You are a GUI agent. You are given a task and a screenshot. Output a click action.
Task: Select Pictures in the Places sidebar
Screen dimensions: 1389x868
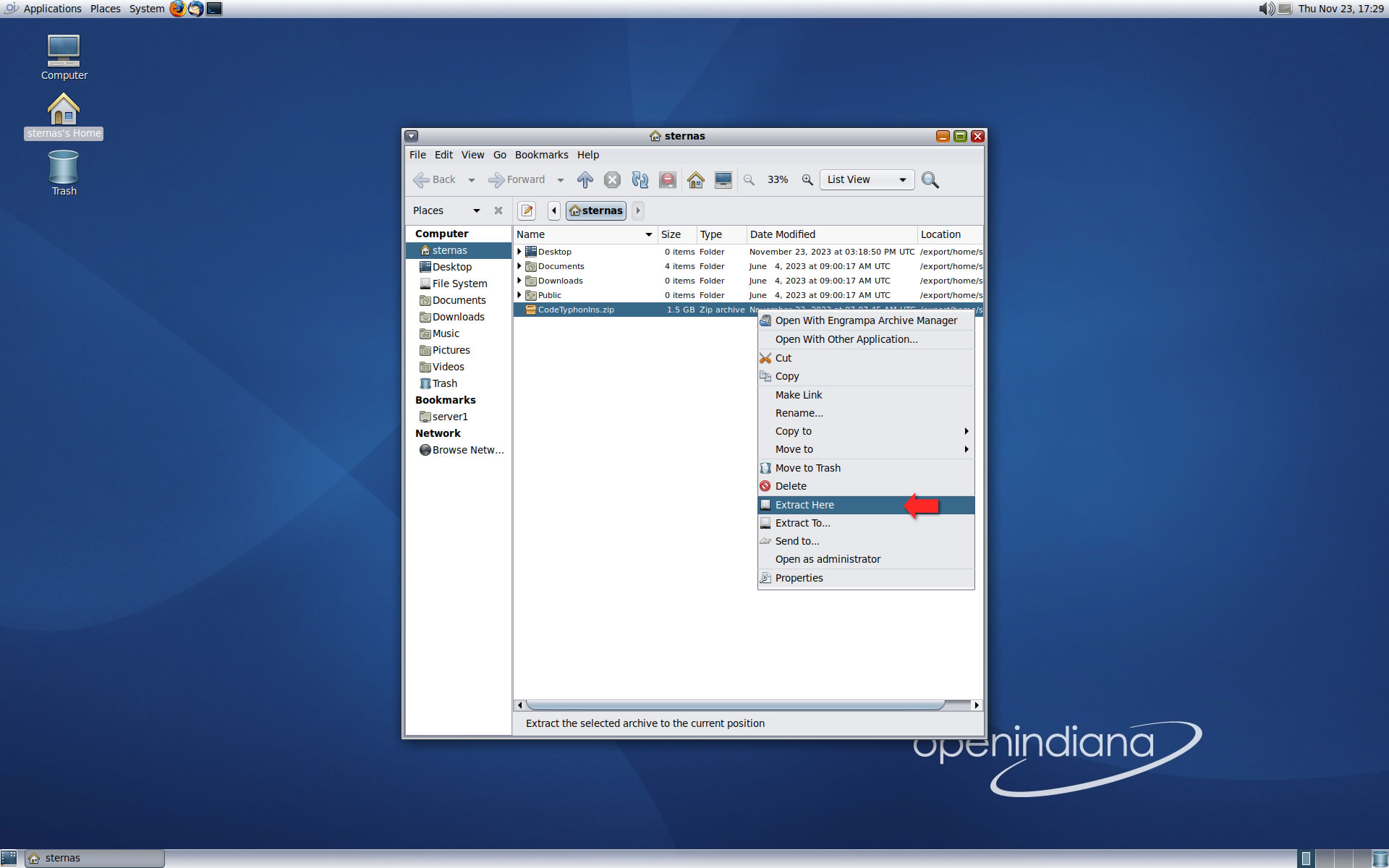click(459, 350)
